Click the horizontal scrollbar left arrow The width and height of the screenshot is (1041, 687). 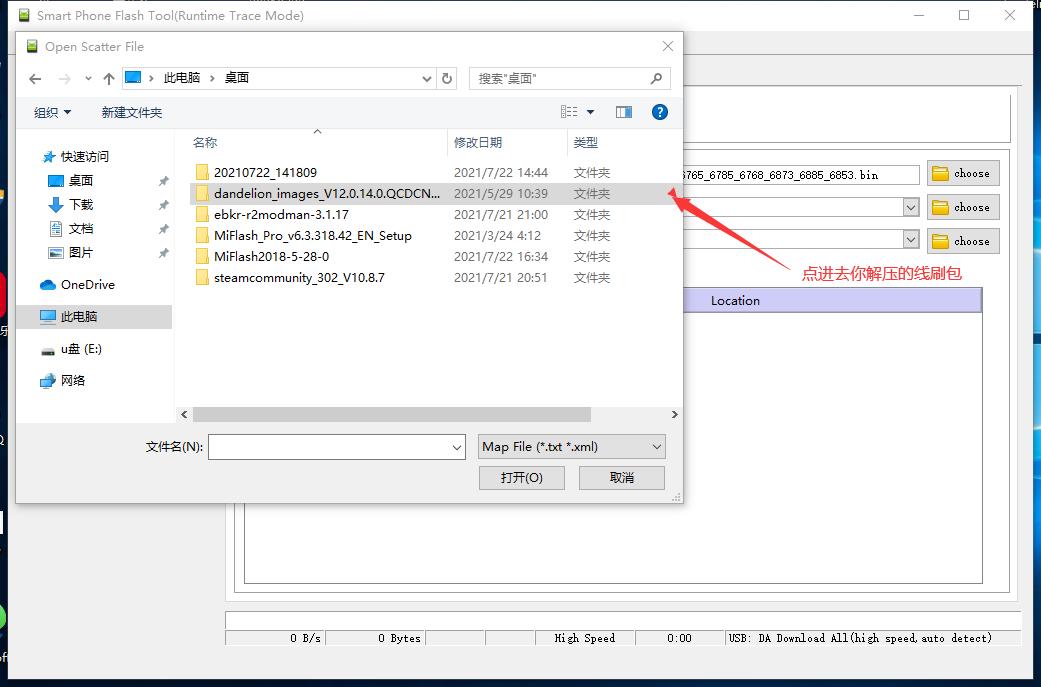point(184,414)
